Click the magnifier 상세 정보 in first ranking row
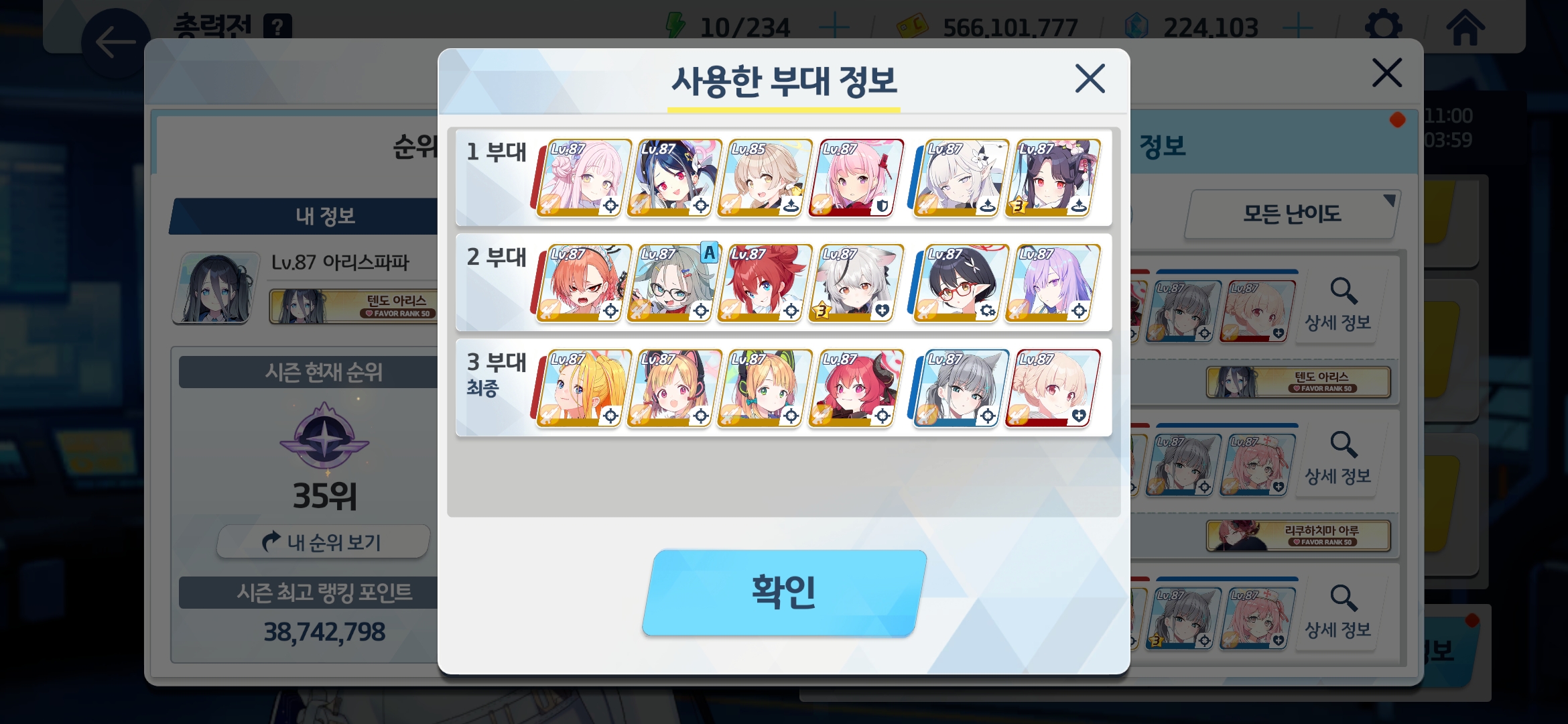 point(1337,305)
